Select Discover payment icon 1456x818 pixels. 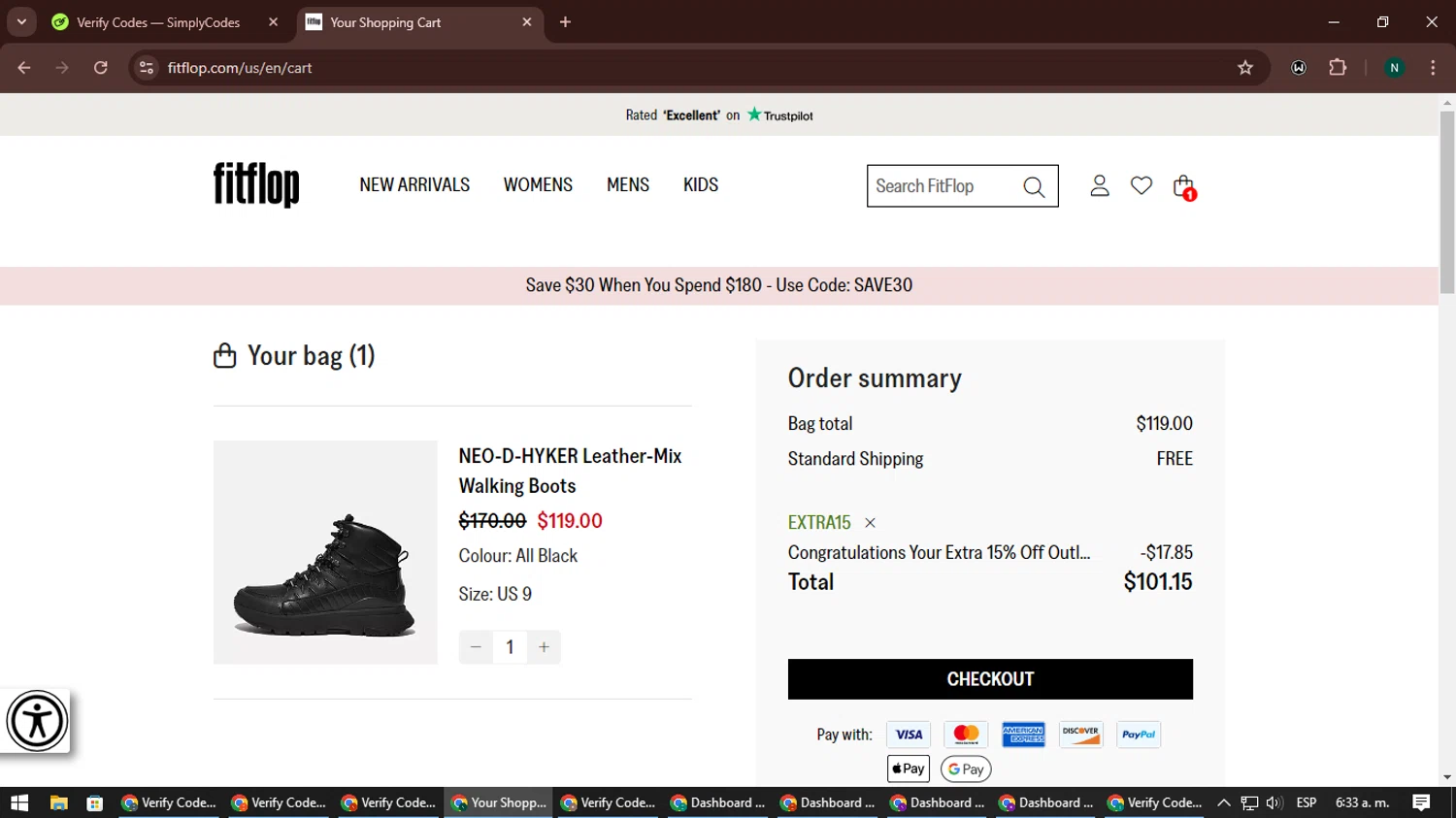click(x=1080, y=735)
